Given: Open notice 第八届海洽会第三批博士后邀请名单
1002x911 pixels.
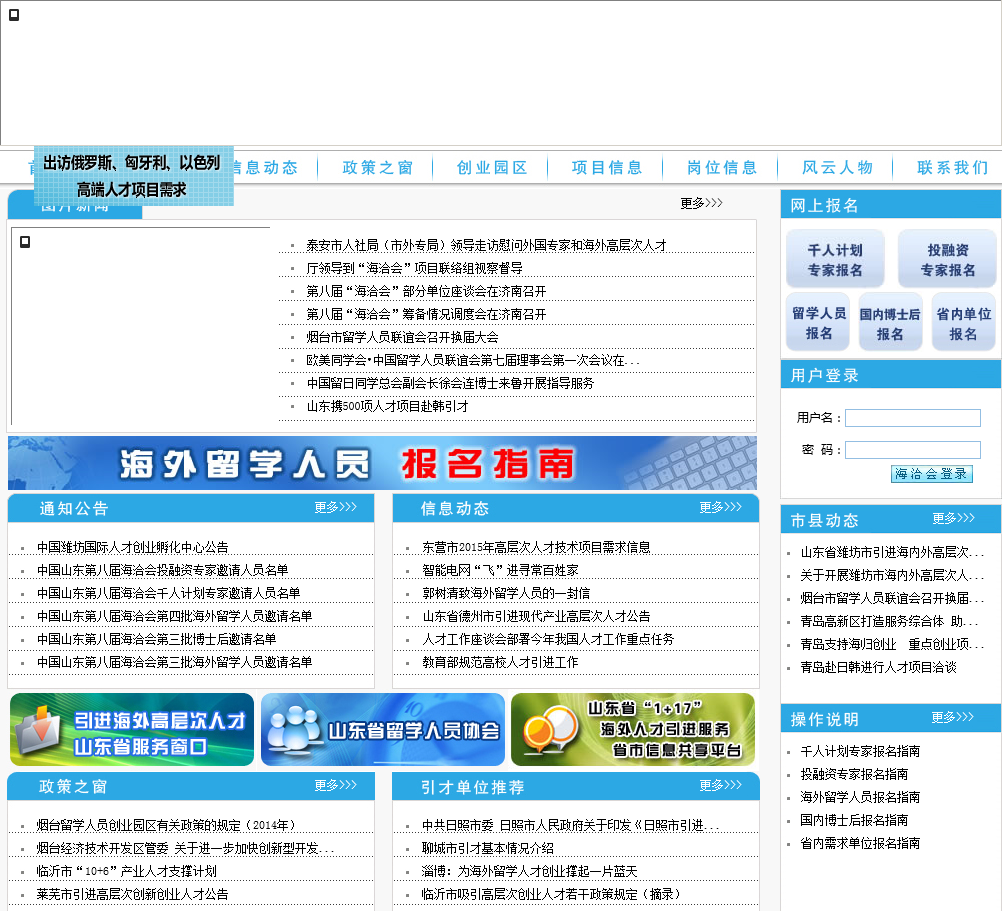Looking at the screenshot, I should pyautogui.click(x=157, y=639).
